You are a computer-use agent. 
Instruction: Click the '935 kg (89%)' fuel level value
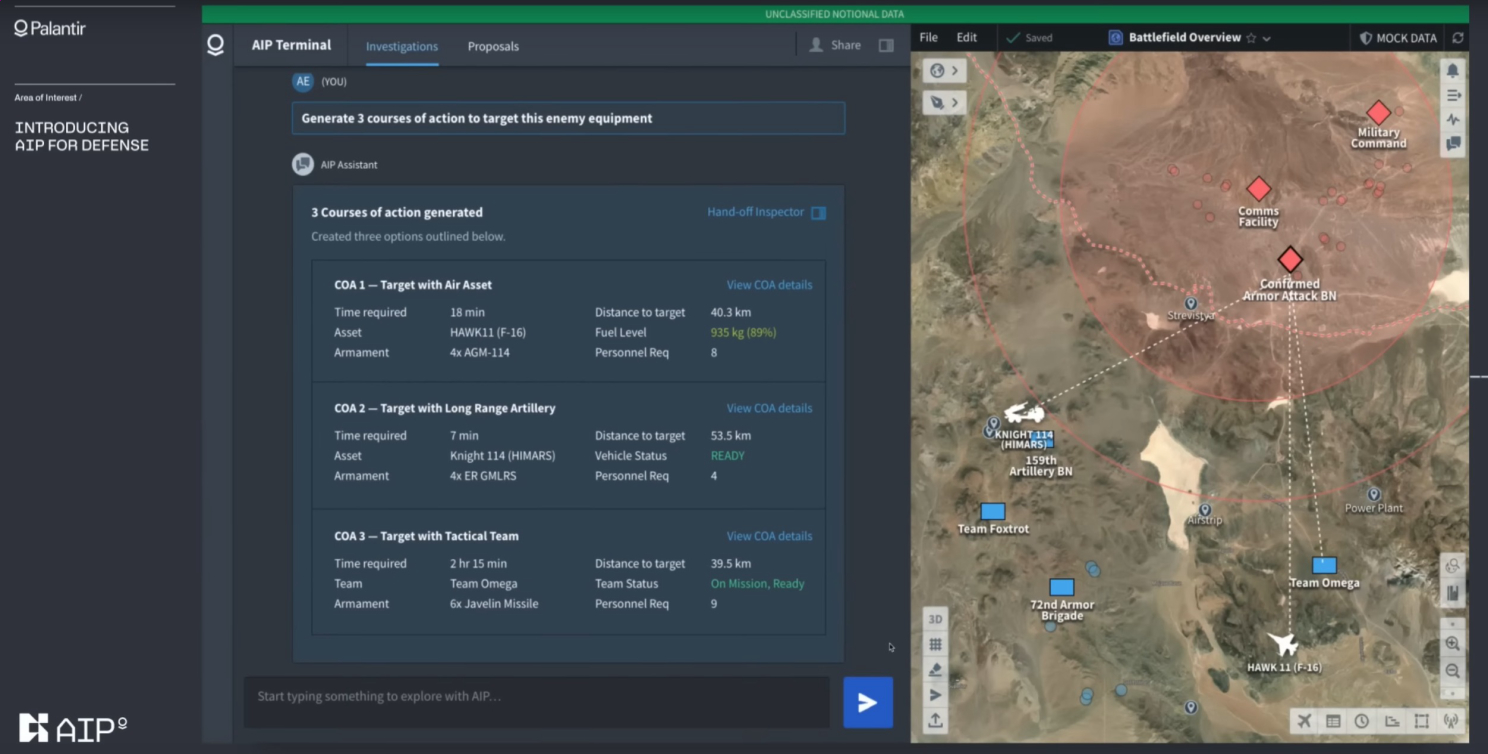point(743,332)
